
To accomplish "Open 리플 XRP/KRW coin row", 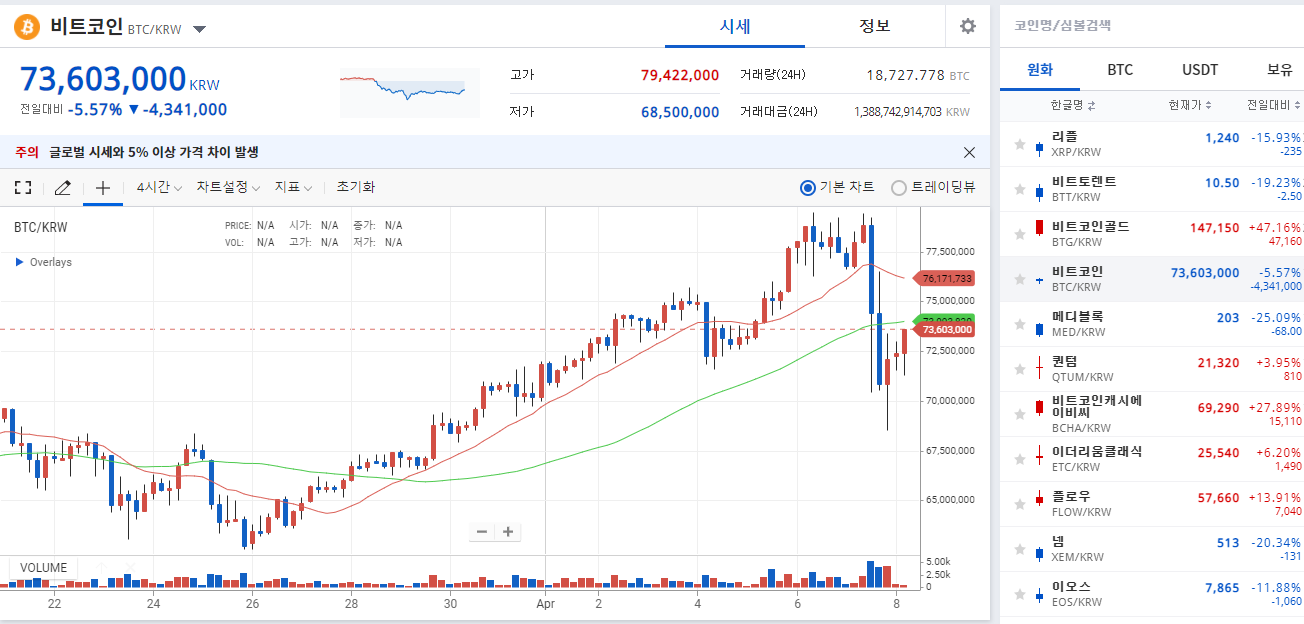I will click(1152, 144).
